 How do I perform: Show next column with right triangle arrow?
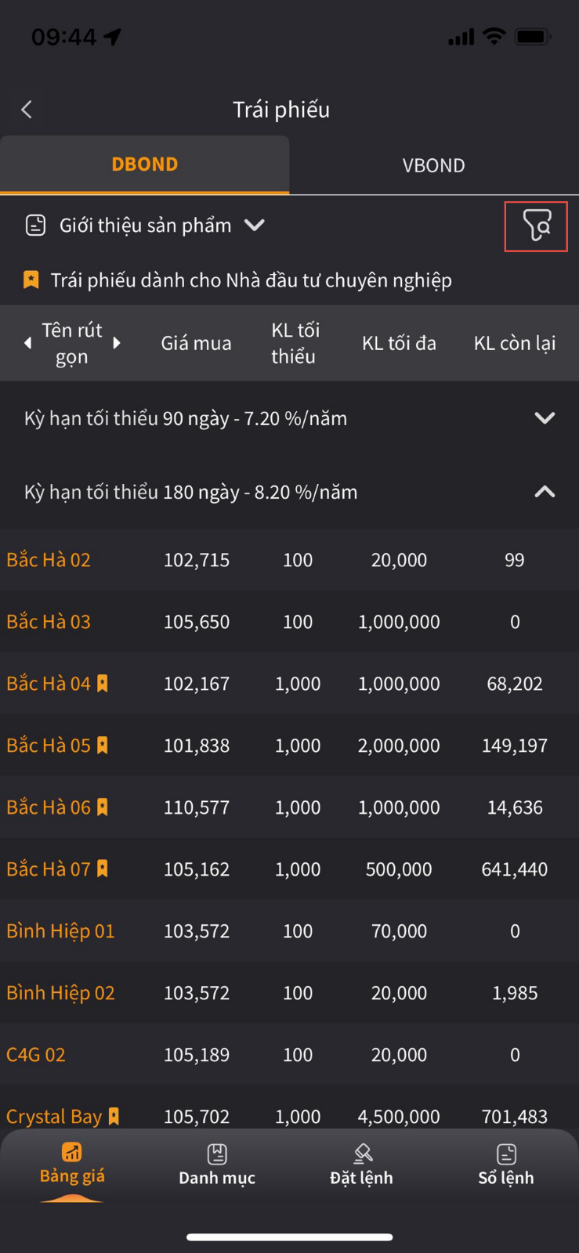click(117, 343)
